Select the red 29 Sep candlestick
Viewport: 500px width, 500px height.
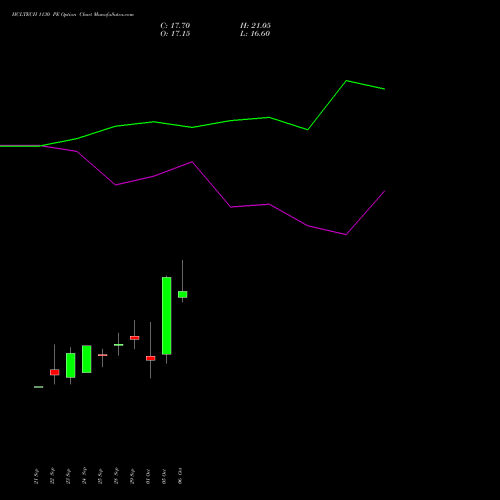click(135, 338)
